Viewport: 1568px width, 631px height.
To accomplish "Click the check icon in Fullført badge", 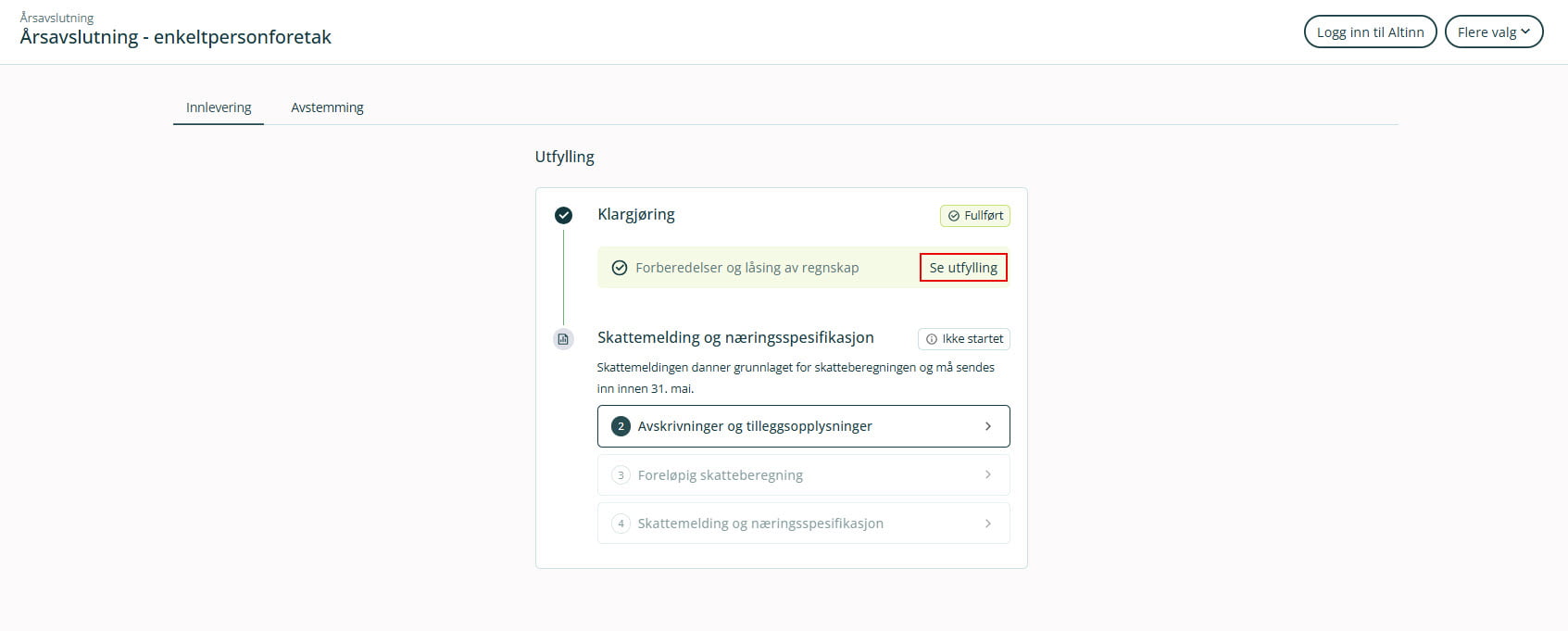I will point(954,216).
